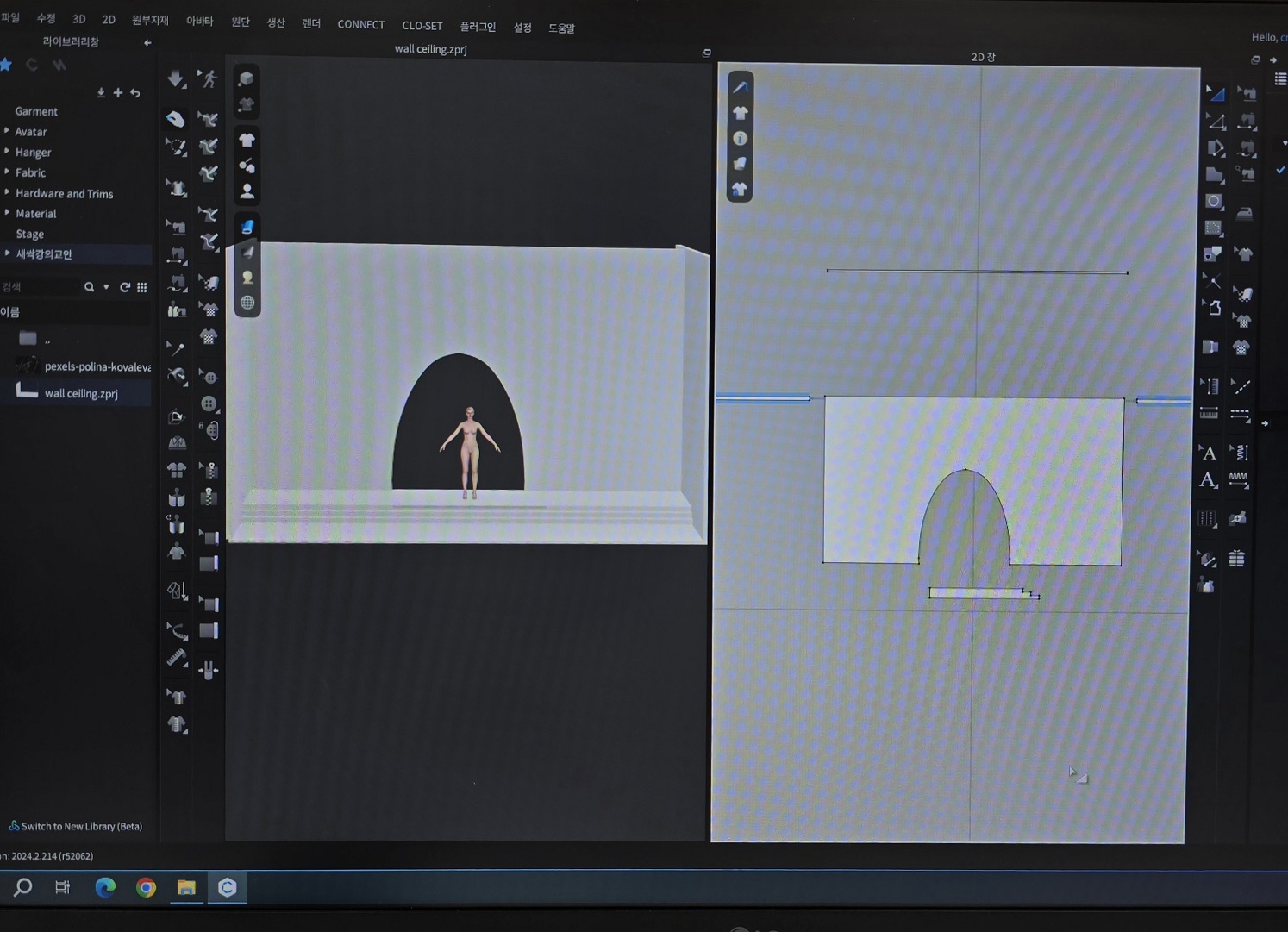Expand the Avatar library folder

pyautogui.click(x=7, y=132)
